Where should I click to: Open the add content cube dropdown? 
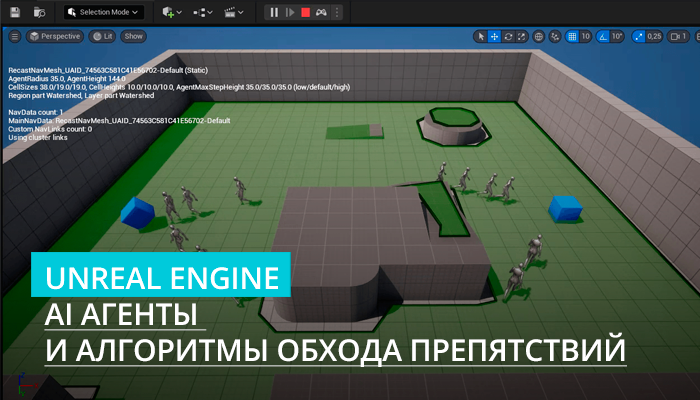[172, 12]
